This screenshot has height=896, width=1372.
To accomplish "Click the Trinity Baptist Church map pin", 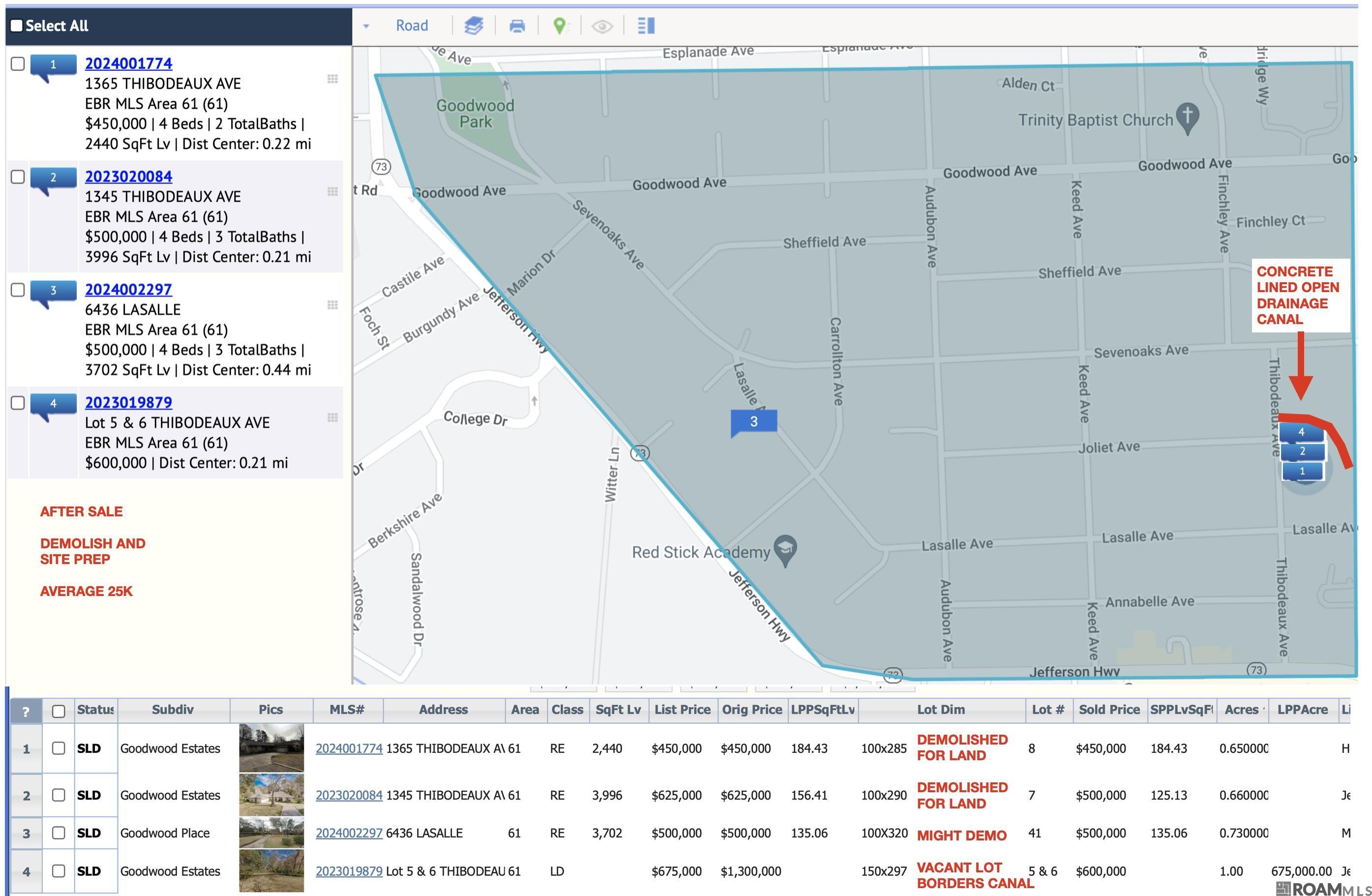I will (1188, 116).
